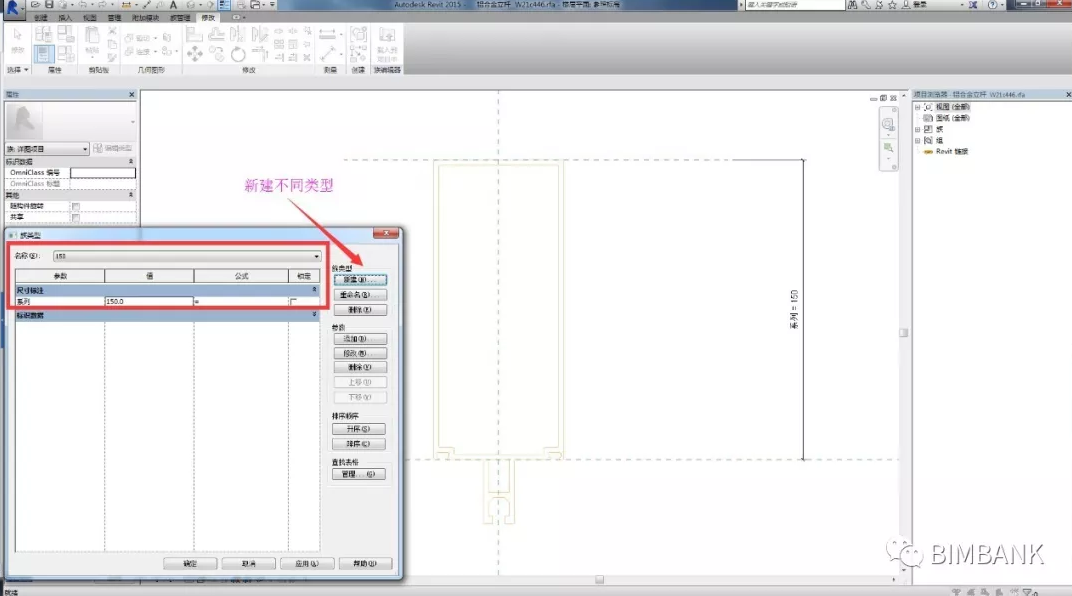Click the horizontal scrollbar thumb below drawing area
This screenshot has height=596, width=1072.
600,580
